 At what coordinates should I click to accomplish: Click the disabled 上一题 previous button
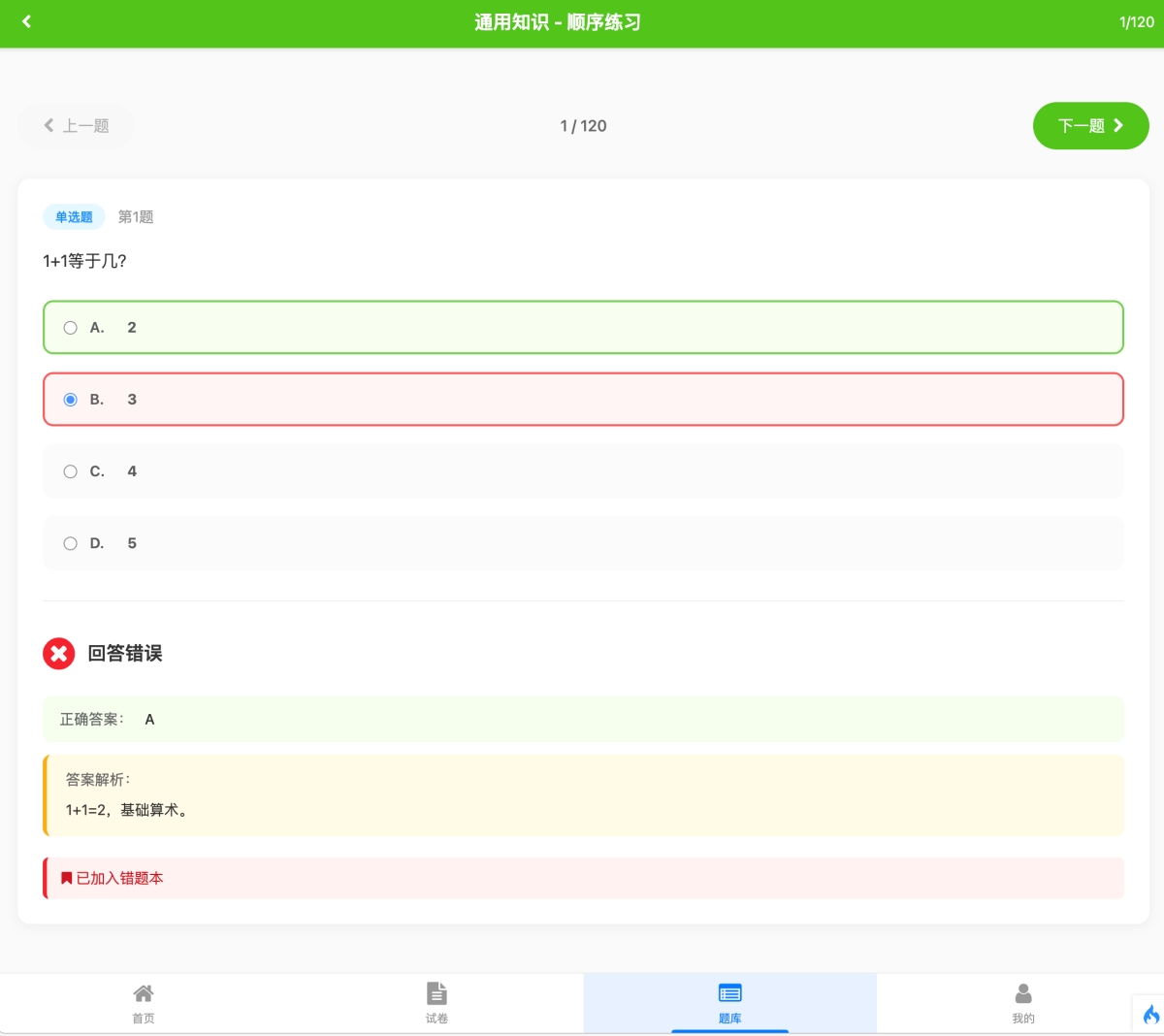[76, 126]
